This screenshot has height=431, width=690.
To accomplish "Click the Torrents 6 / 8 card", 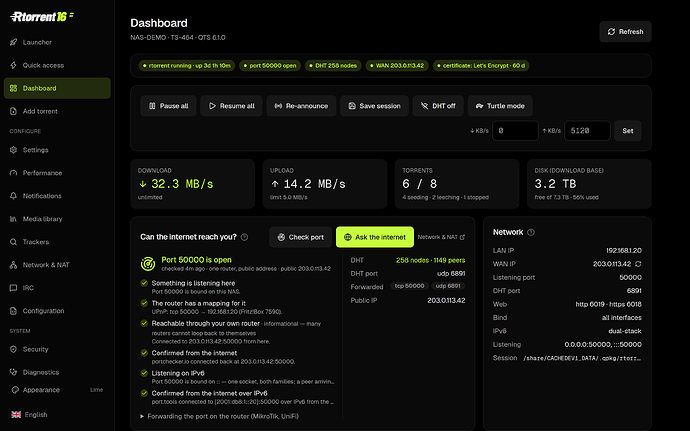I will (x=457, y=184).
